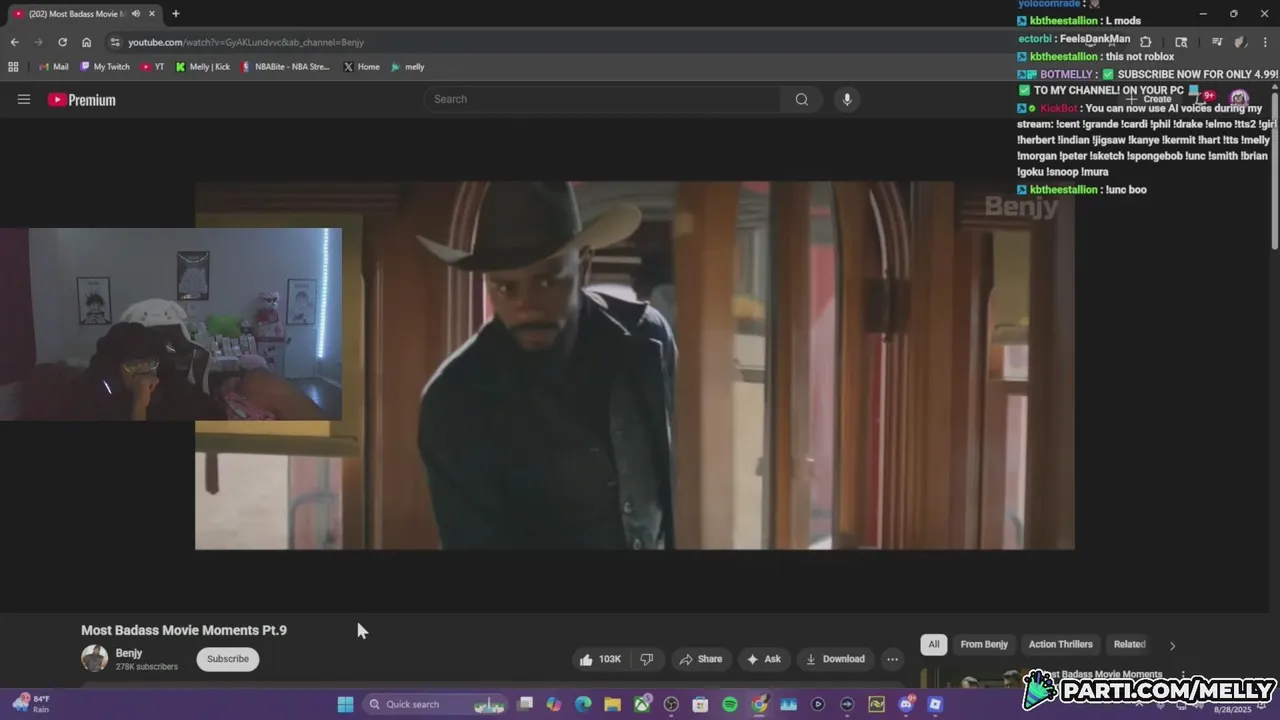Open the X Home bookmark

(x=361, y=67)
